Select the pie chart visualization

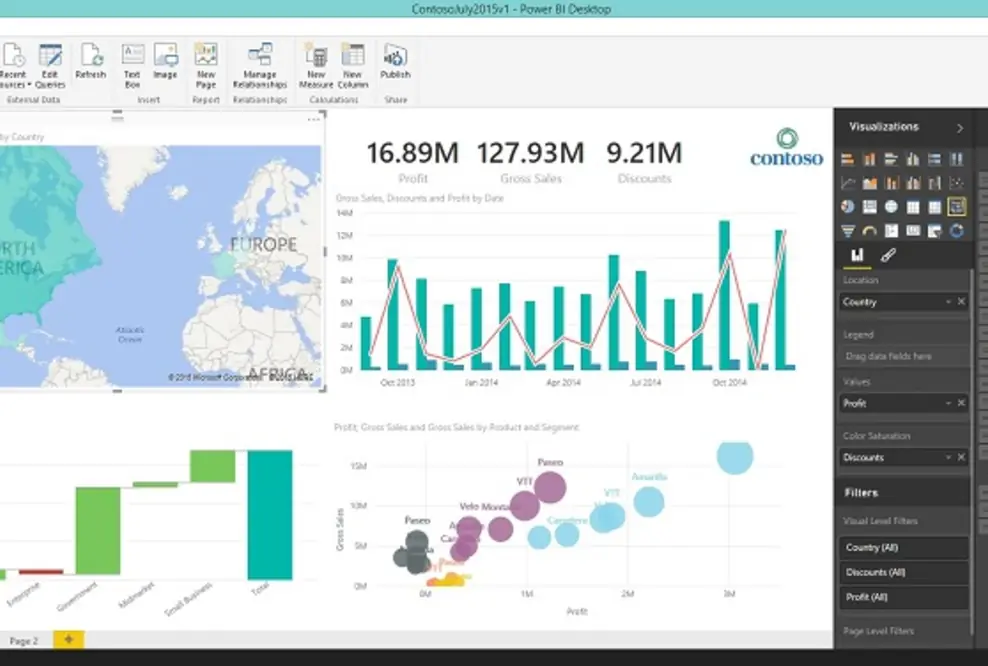click(x=847, y=207)
